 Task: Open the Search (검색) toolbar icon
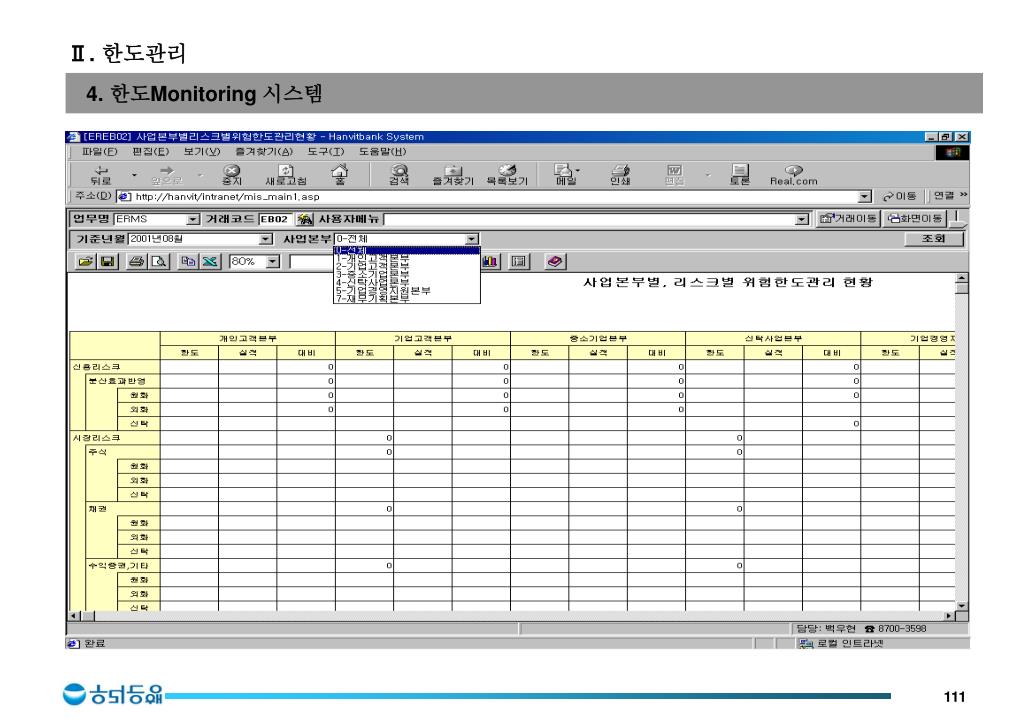click(399, 175)
